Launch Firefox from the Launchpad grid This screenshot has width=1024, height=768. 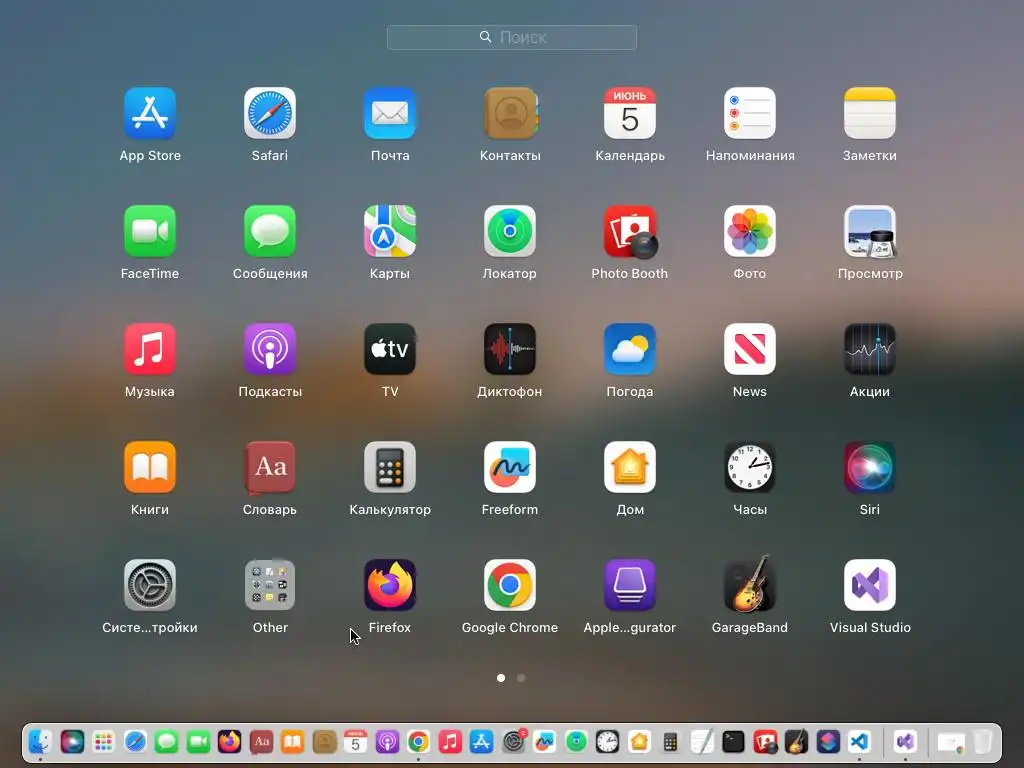pyautogui.click(x=390, y=585)
